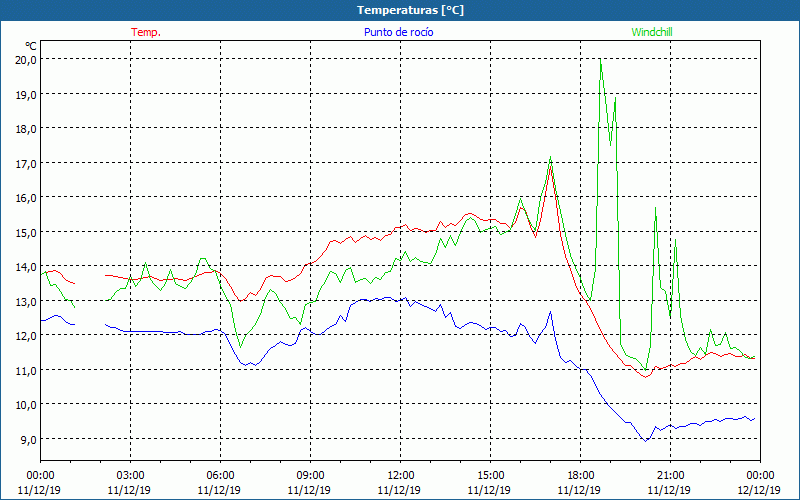Viewport: 800px width, 500px height.
Task: Click the 10,0 y-axis value
Action: pos(26,404)
